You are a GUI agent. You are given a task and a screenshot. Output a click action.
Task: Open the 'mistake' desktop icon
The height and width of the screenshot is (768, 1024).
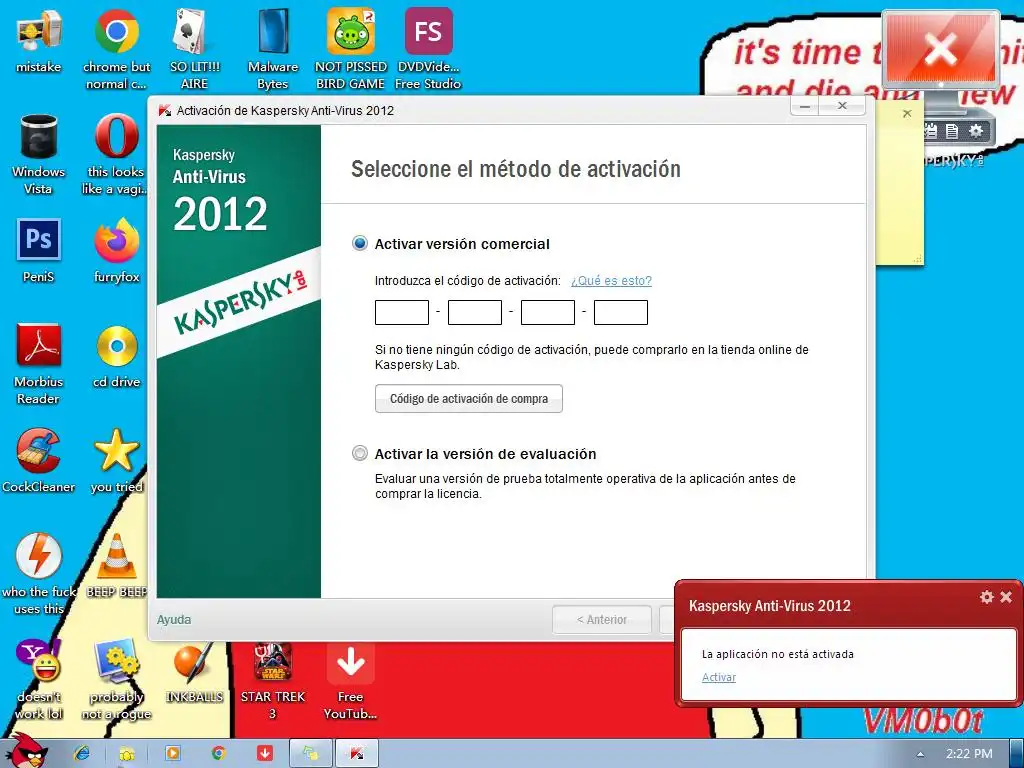39,40
